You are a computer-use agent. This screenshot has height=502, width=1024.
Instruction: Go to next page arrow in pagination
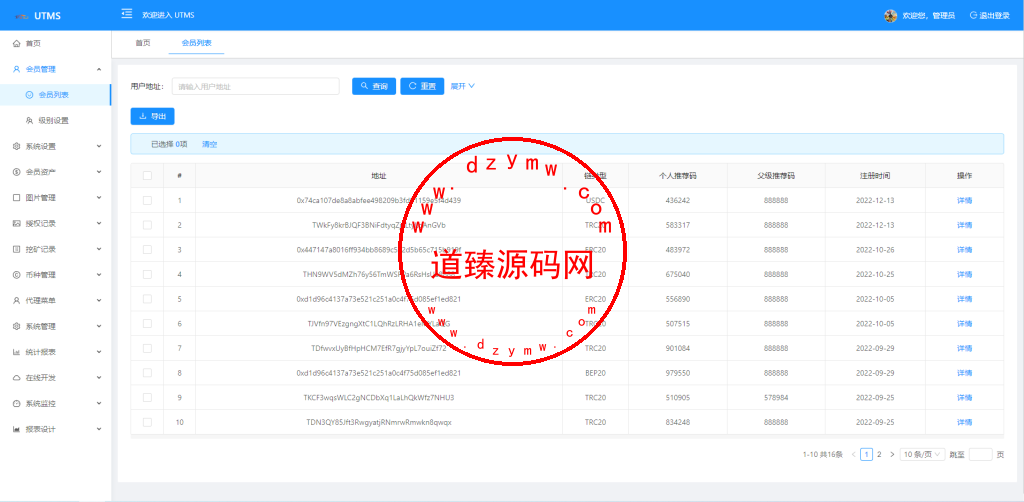892,454
